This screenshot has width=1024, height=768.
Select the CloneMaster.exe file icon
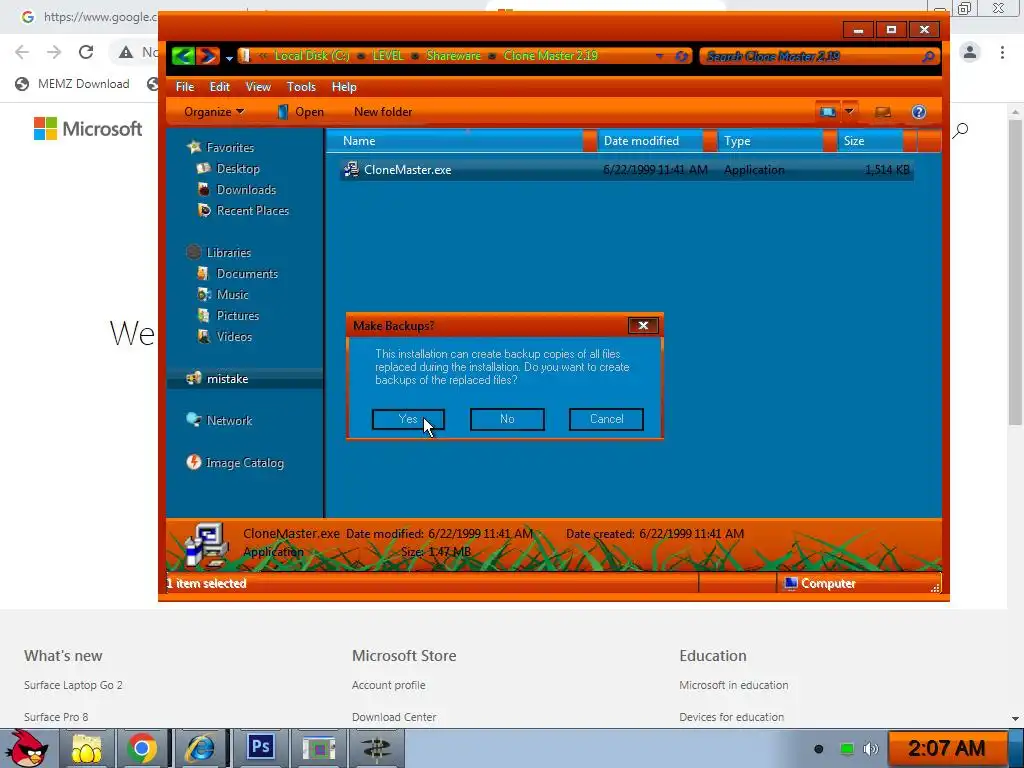[351, 170]
